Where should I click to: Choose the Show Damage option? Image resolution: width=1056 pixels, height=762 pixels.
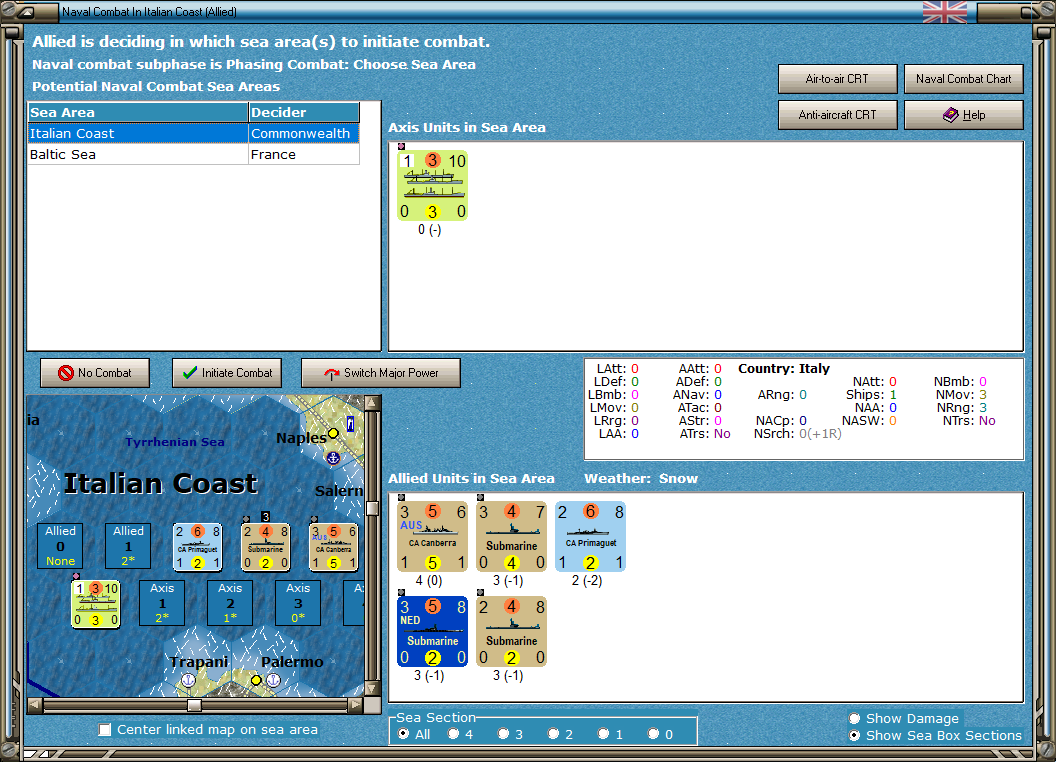(855, 718)
